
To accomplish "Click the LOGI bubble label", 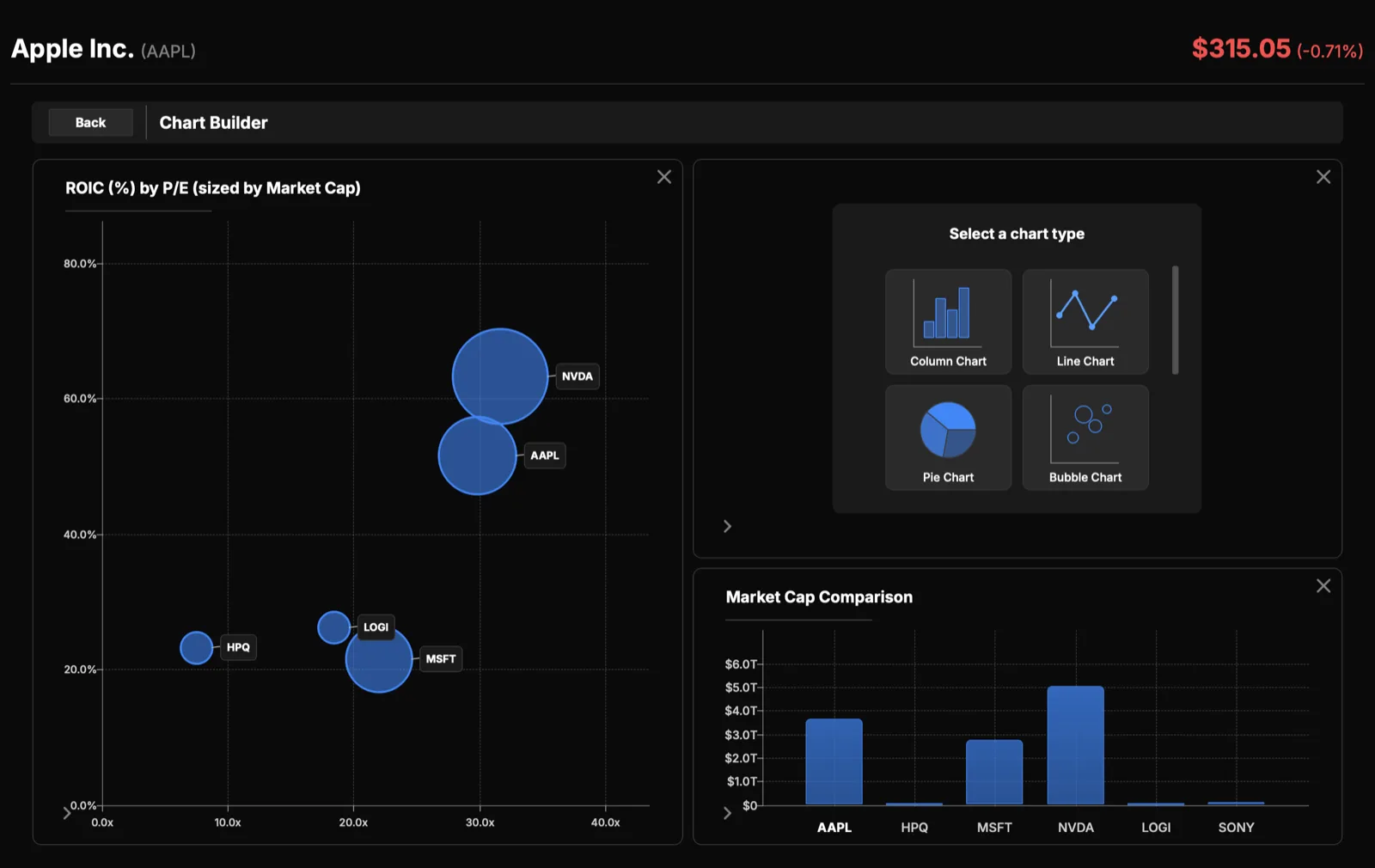I will pyautogui.click(x=376, y=627).
